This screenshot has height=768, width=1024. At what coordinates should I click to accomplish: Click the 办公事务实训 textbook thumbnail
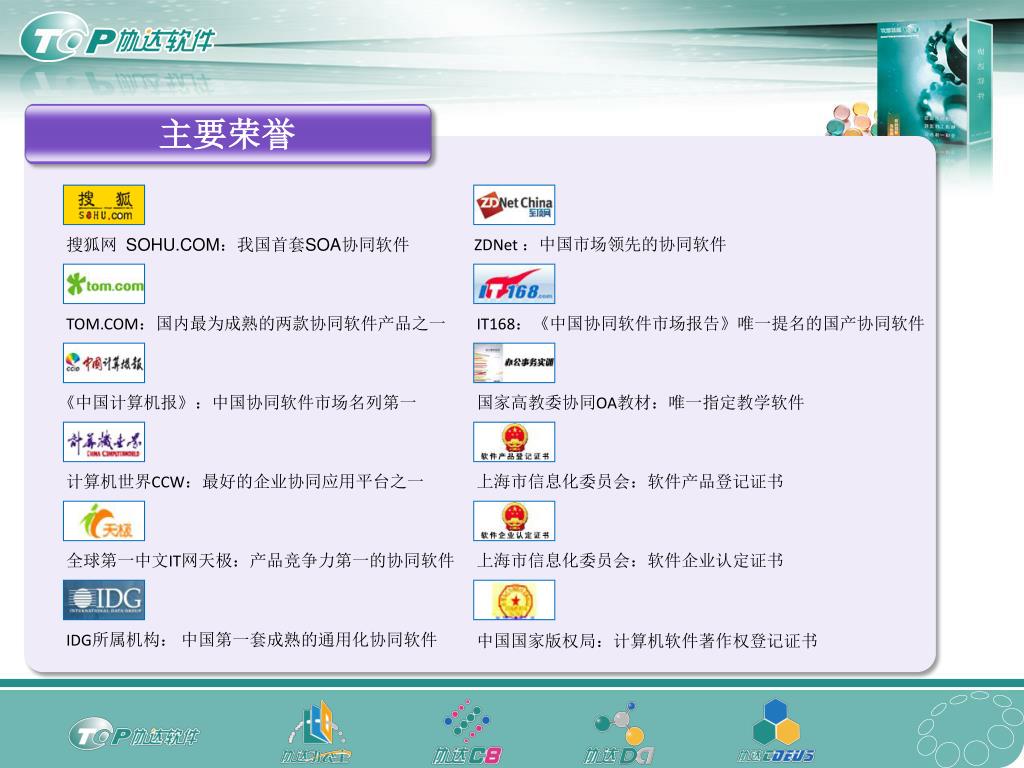pos(514,363)
